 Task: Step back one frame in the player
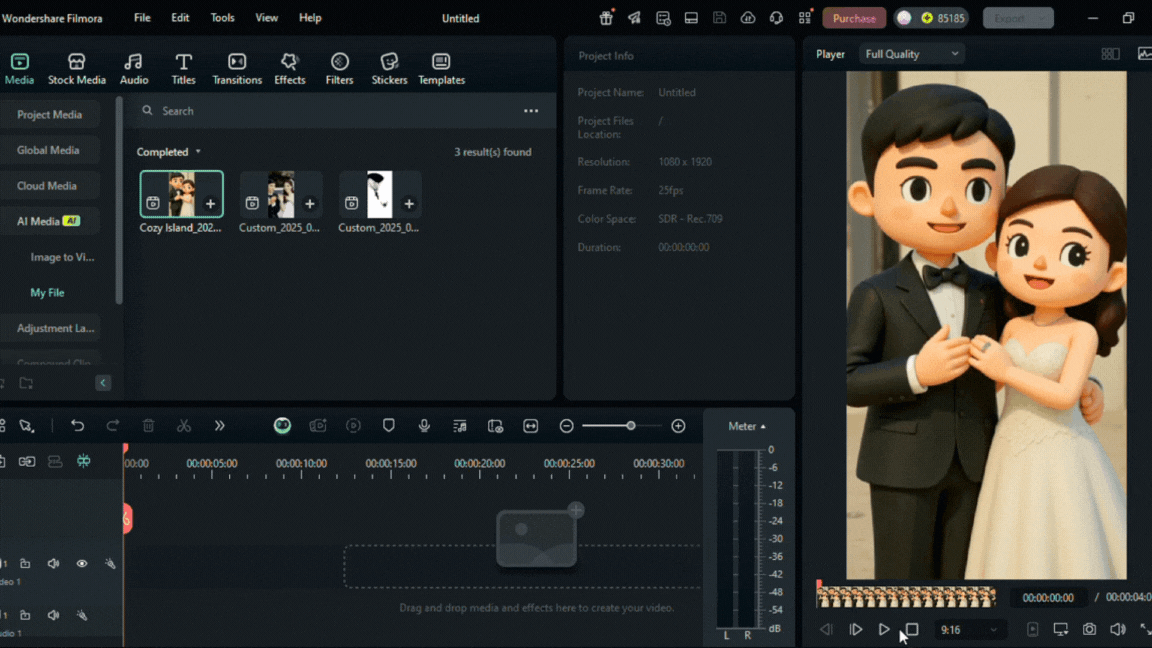(827, 630)
